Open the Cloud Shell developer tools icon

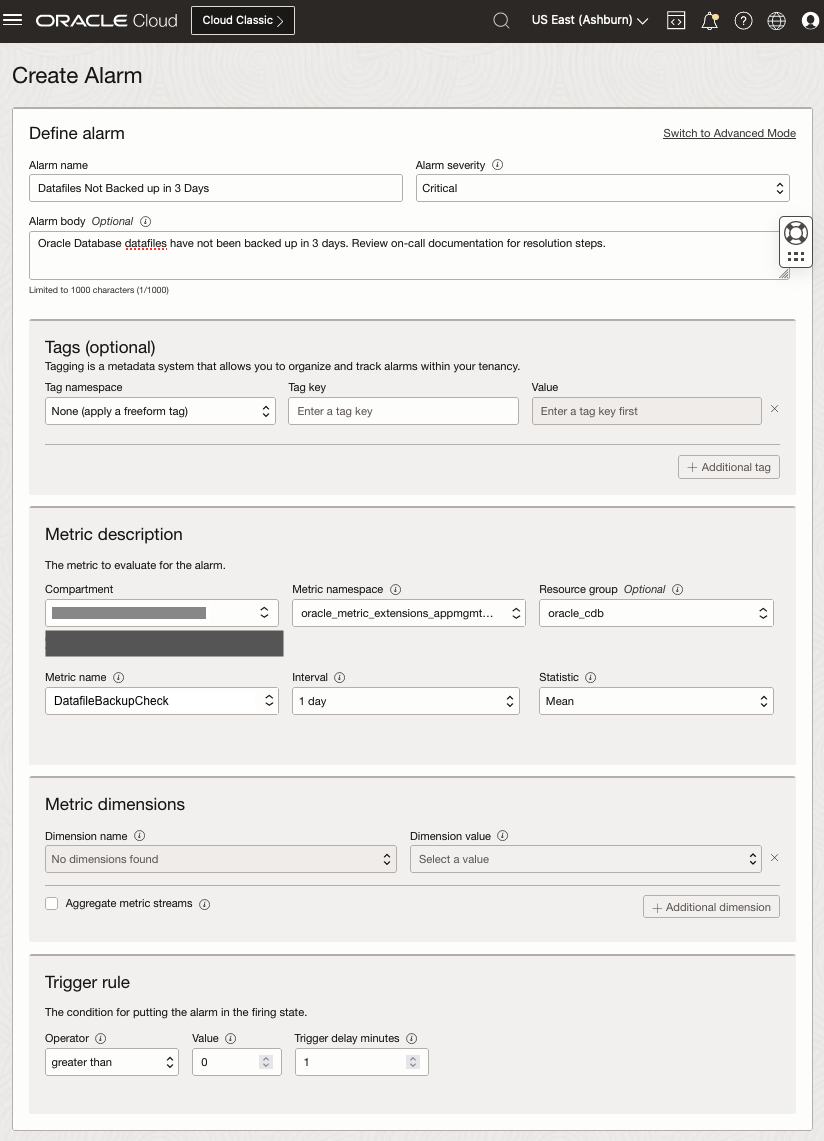coord(676,20)
